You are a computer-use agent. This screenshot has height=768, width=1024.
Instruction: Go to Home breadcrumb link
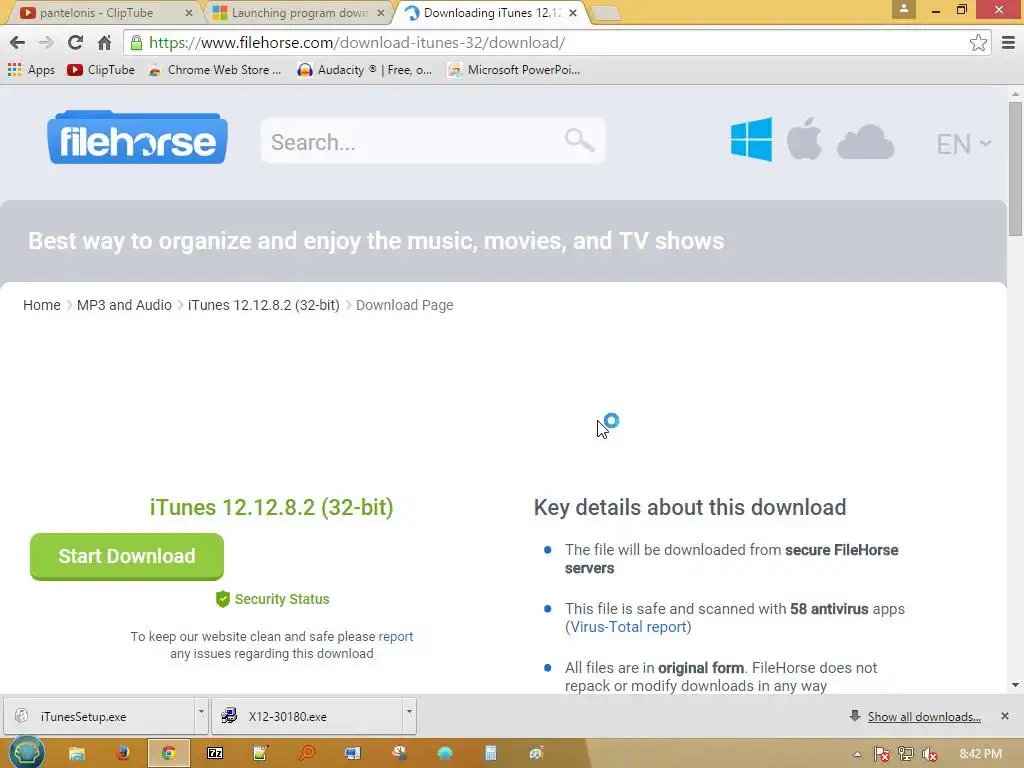(42, 305)
